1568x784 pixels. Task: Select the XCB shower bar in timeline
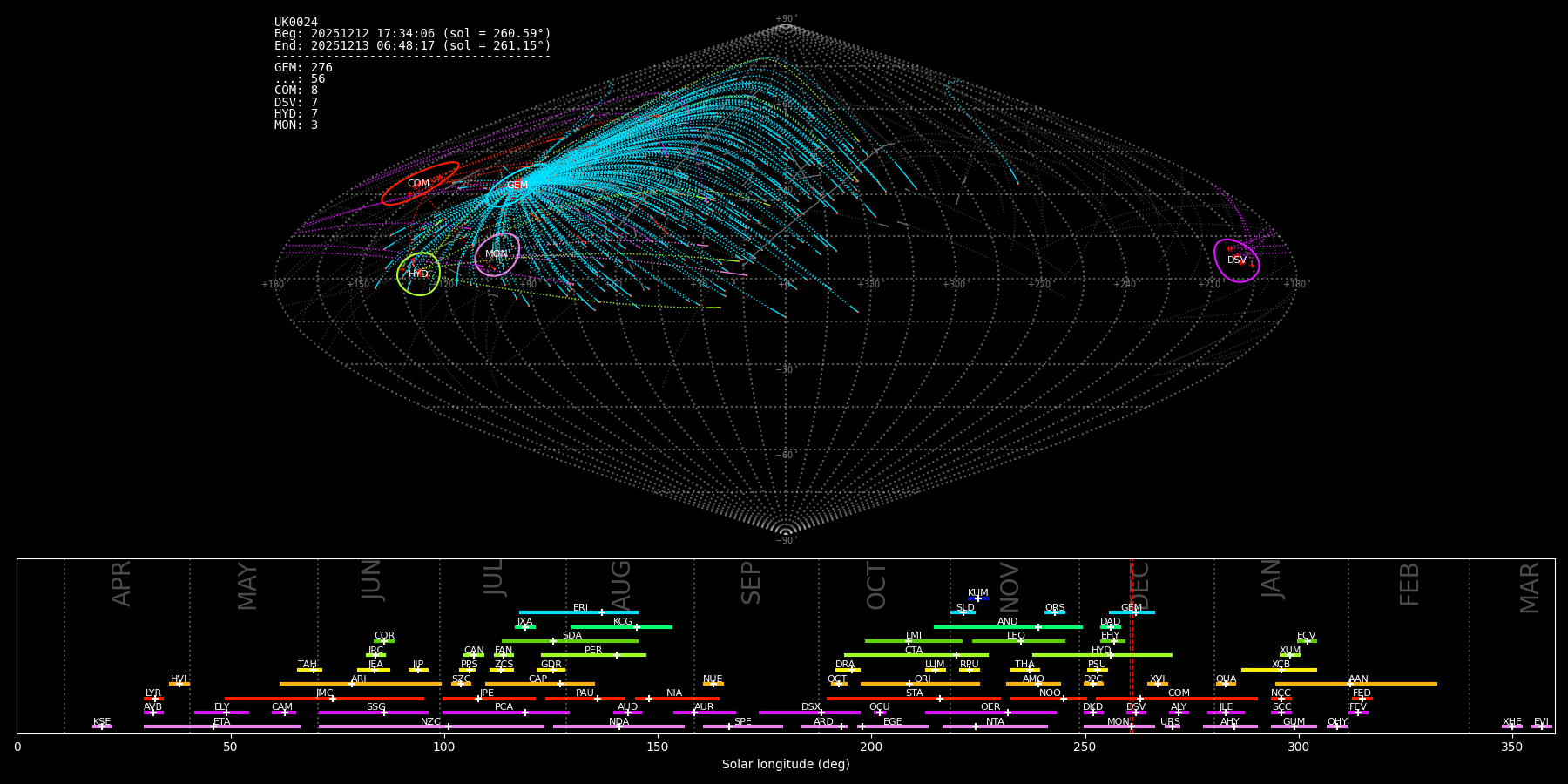[1279, 670]
